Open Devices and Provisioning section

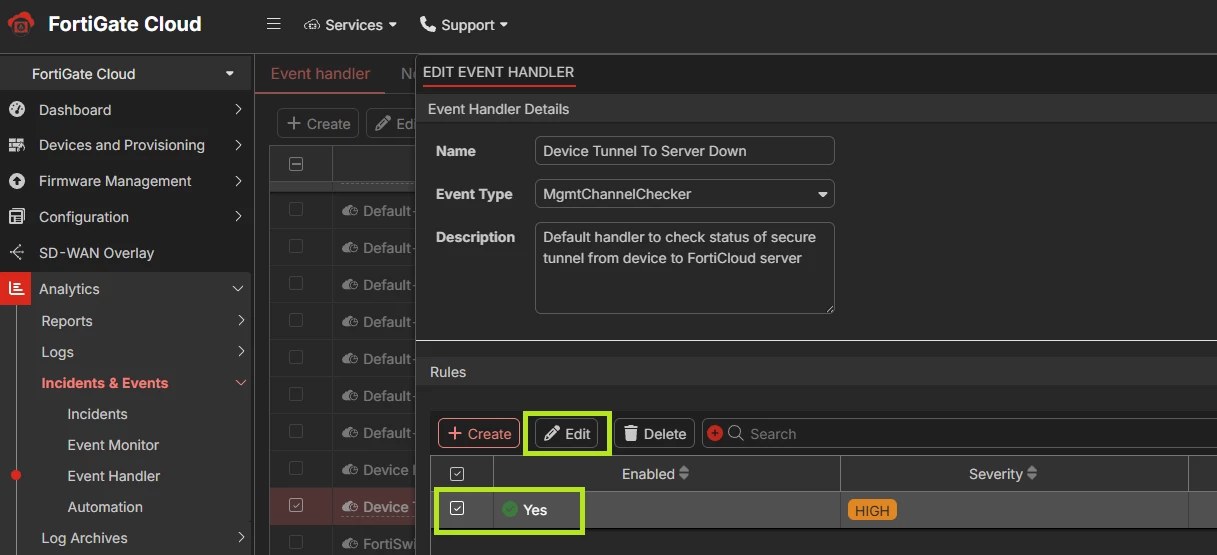coord(122,145)
